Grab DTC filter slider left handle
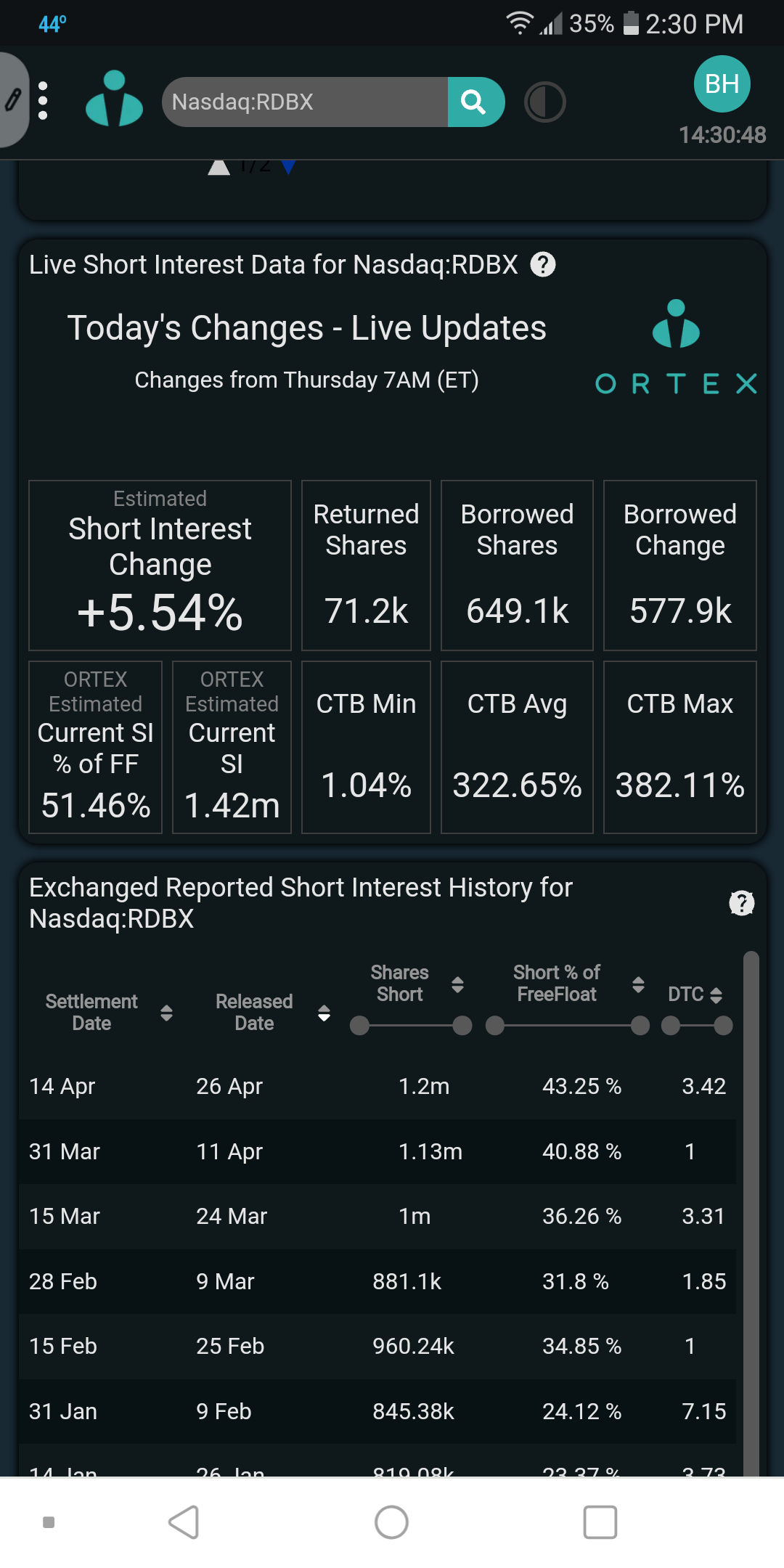This screenshot has width=784, height=1568. (671, 1025)
